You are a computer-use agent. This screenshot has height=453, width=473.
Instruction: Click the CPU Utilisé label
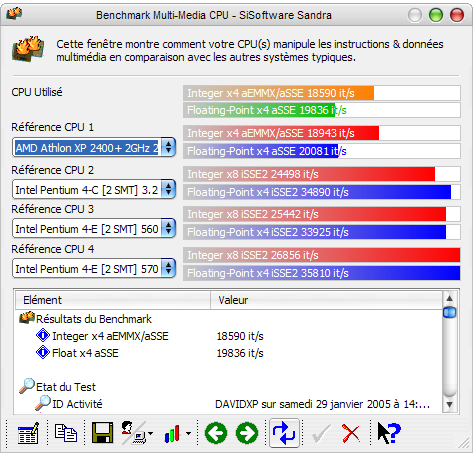pyautogui.click(x=37, y=92)
